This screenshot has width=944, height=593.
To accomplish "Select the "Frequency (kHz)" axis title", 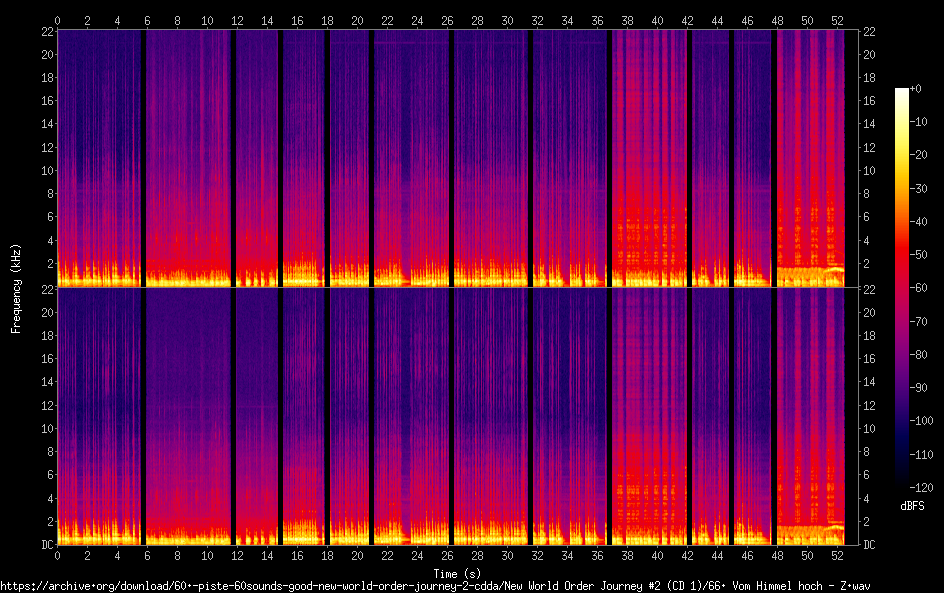I will tap(16, 288).
